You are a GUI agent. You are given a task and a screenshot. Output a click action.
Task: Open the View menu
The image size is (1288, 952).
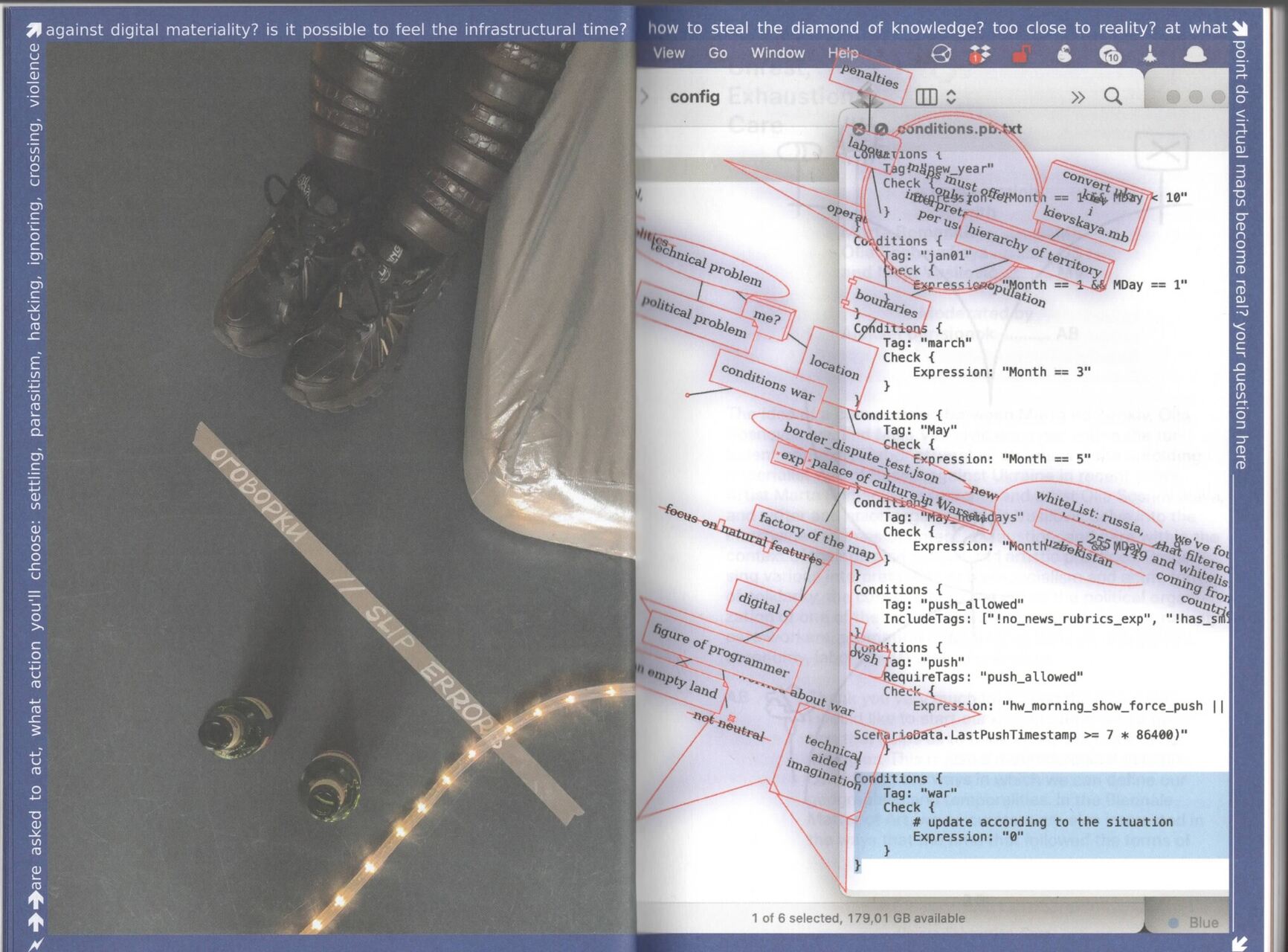click(x=668, y=53)
